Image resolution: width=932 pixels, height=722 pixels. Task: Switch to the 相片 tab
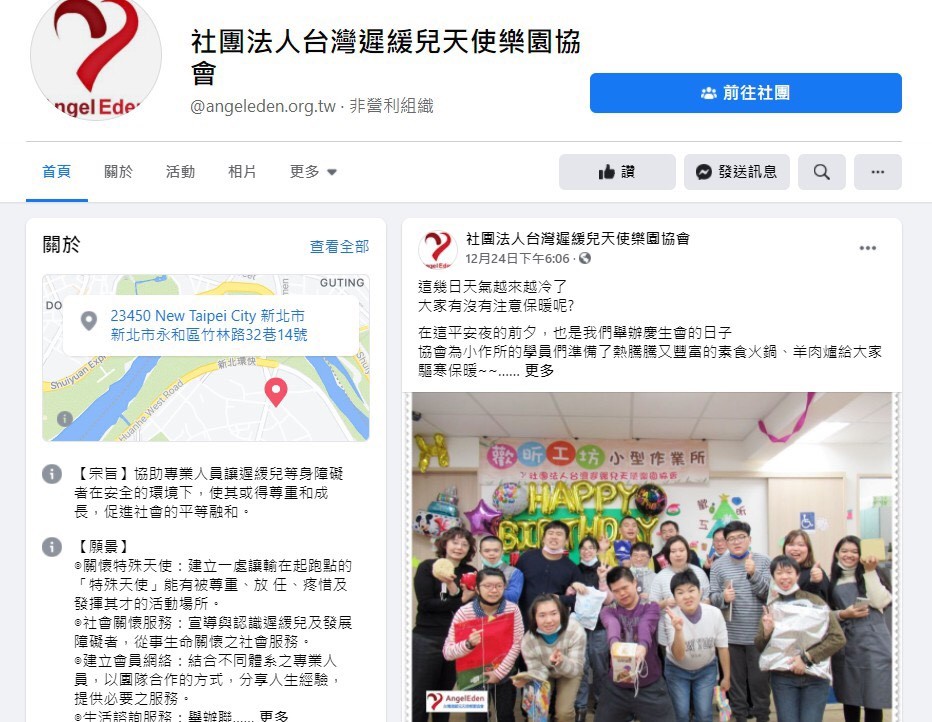coord(242,172)
